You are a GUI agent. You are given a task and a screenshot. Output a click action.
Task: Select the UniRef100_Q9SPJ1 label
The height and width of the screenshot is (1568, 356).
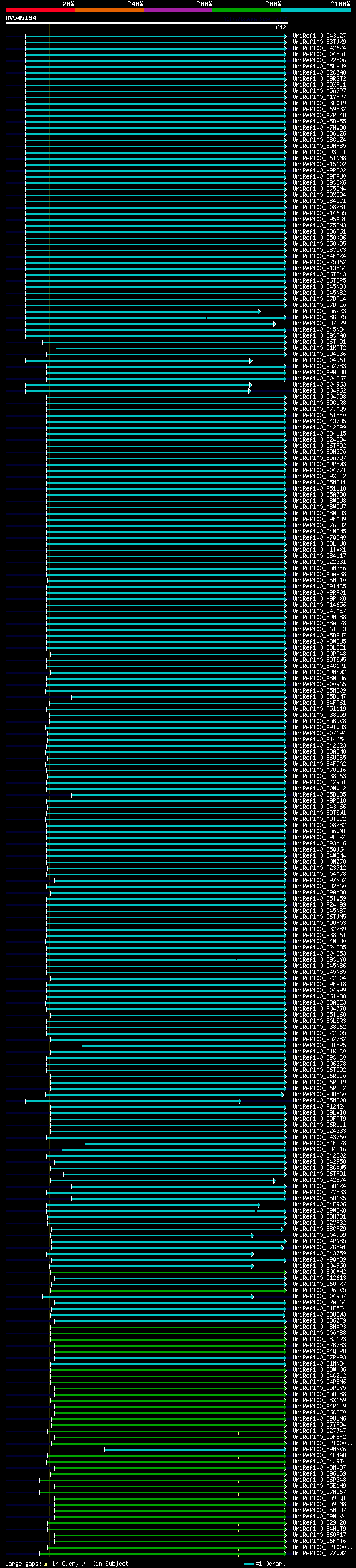319,152
